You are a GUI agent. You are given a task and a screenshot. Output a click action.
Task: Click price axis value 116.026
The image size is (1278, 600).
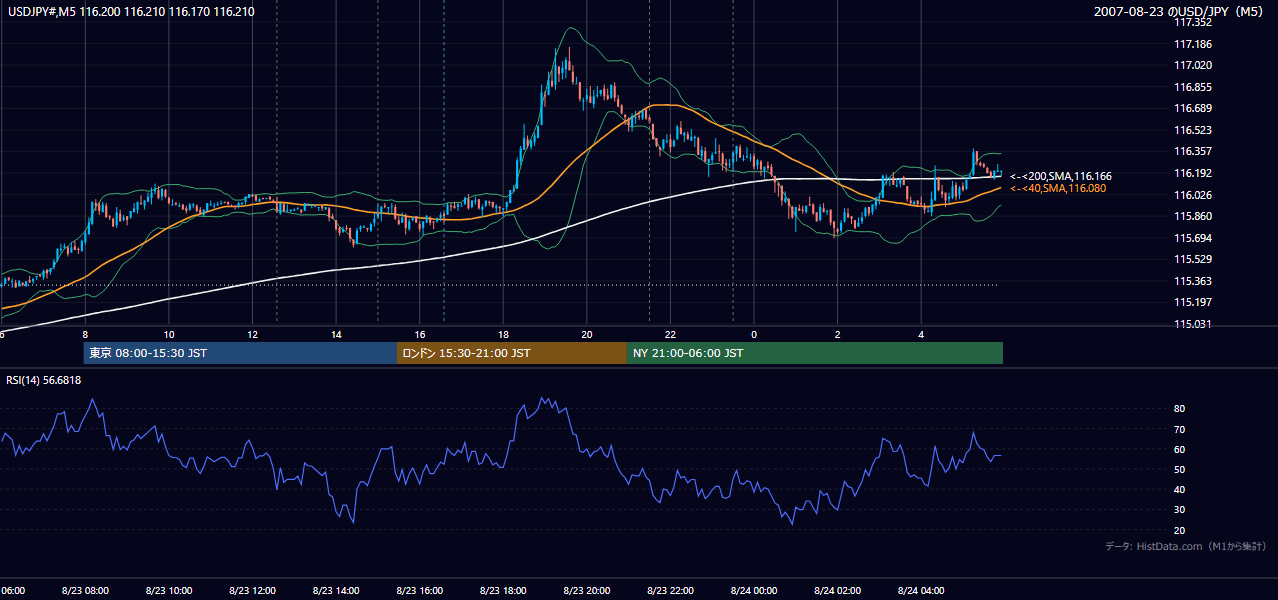point(1191,195)
